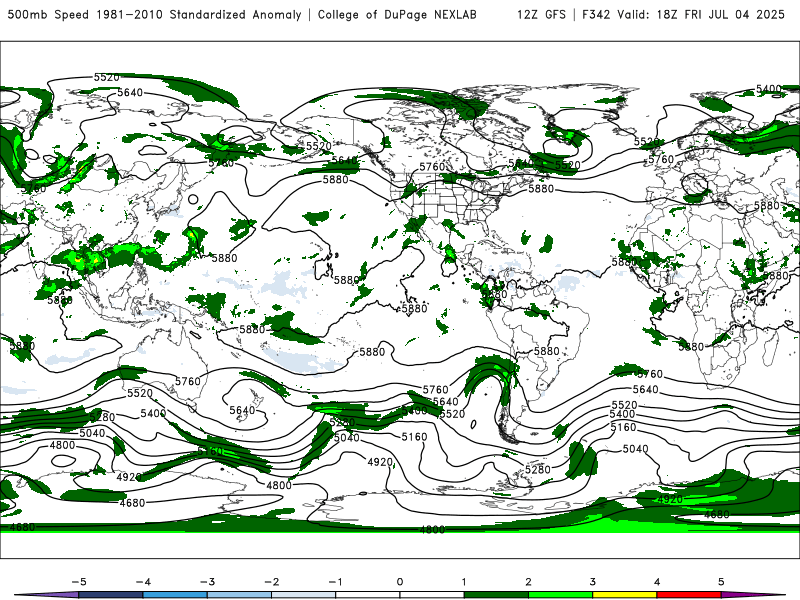Click the '5760' contour label on the US-Canada border

(x=432, y=167)
